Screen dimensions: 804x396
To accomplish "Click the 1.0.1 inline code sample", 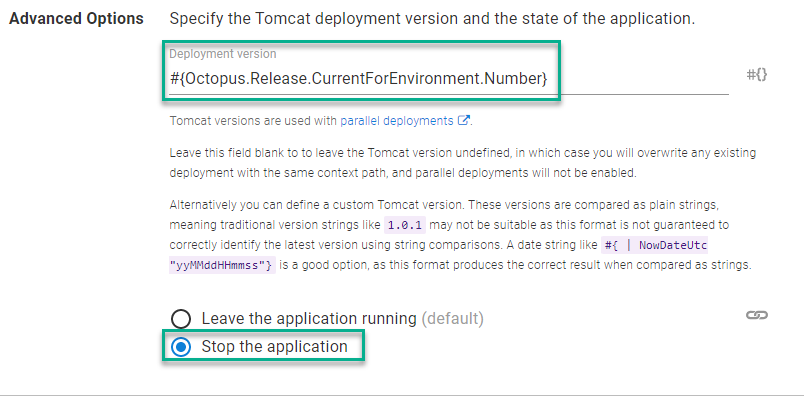I will pos(405,225).
